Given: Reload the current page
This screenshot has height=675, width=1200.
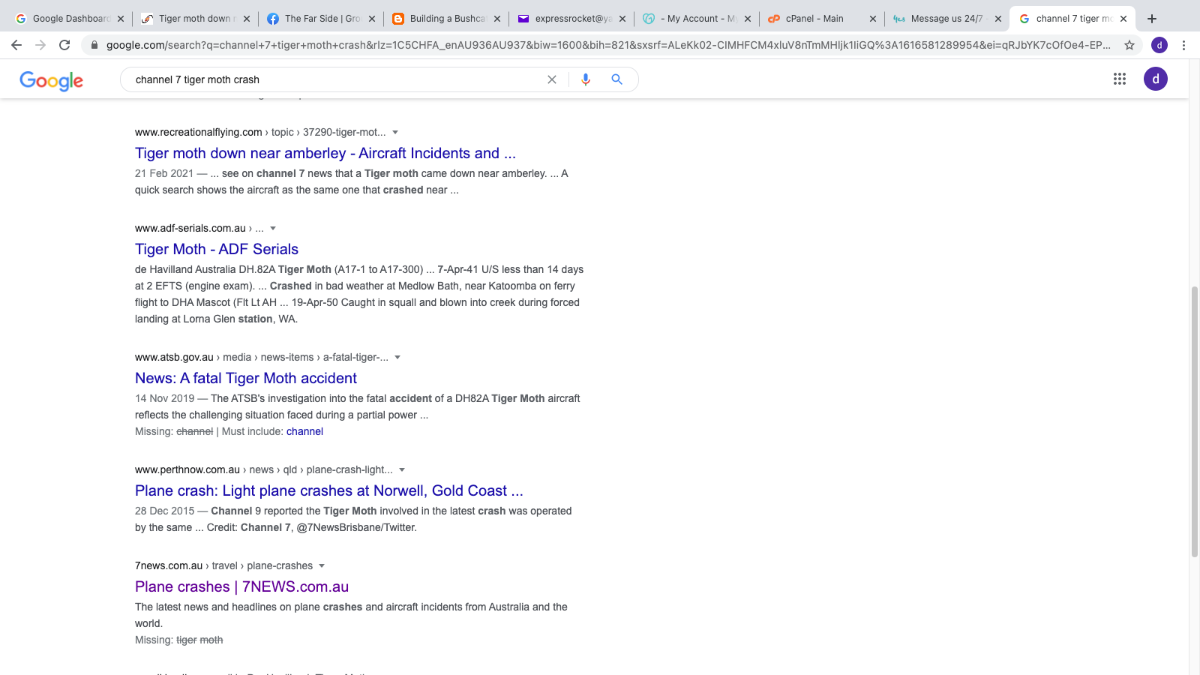Looking at the screenshot, I should point(65,45).
